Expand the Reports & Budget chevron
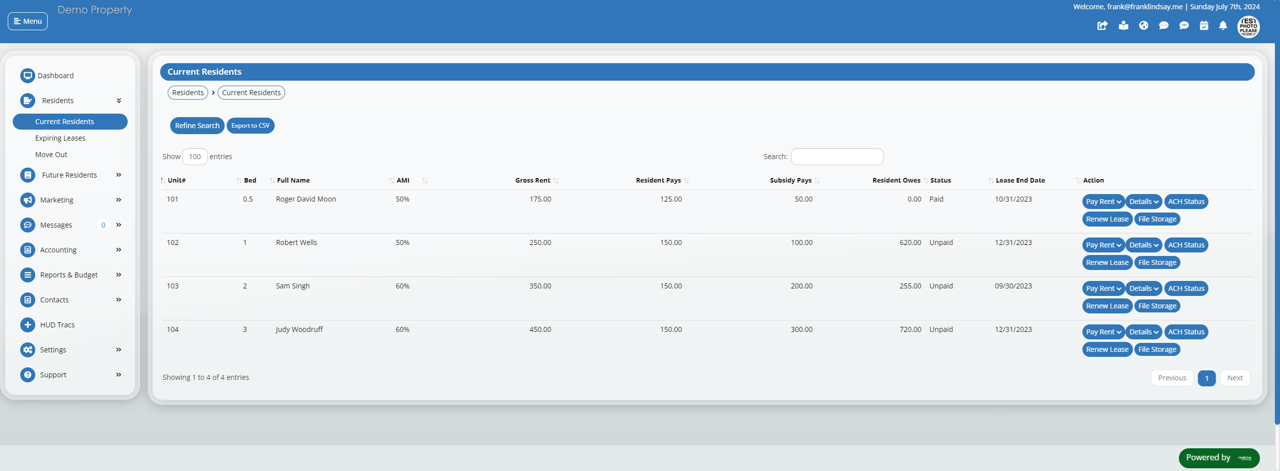 119,275
